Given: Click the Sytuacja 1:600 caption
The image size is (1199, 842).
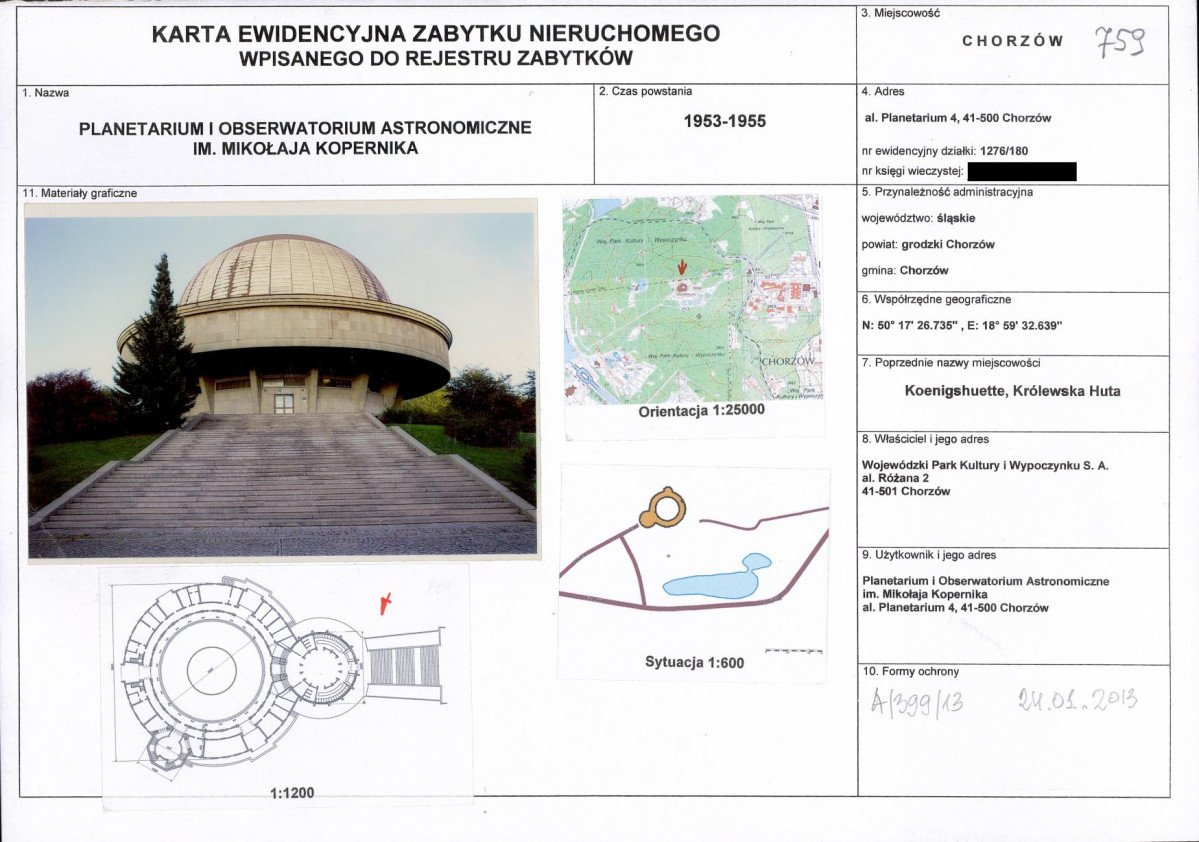Looking at the screenshot, I should (694, 663).
